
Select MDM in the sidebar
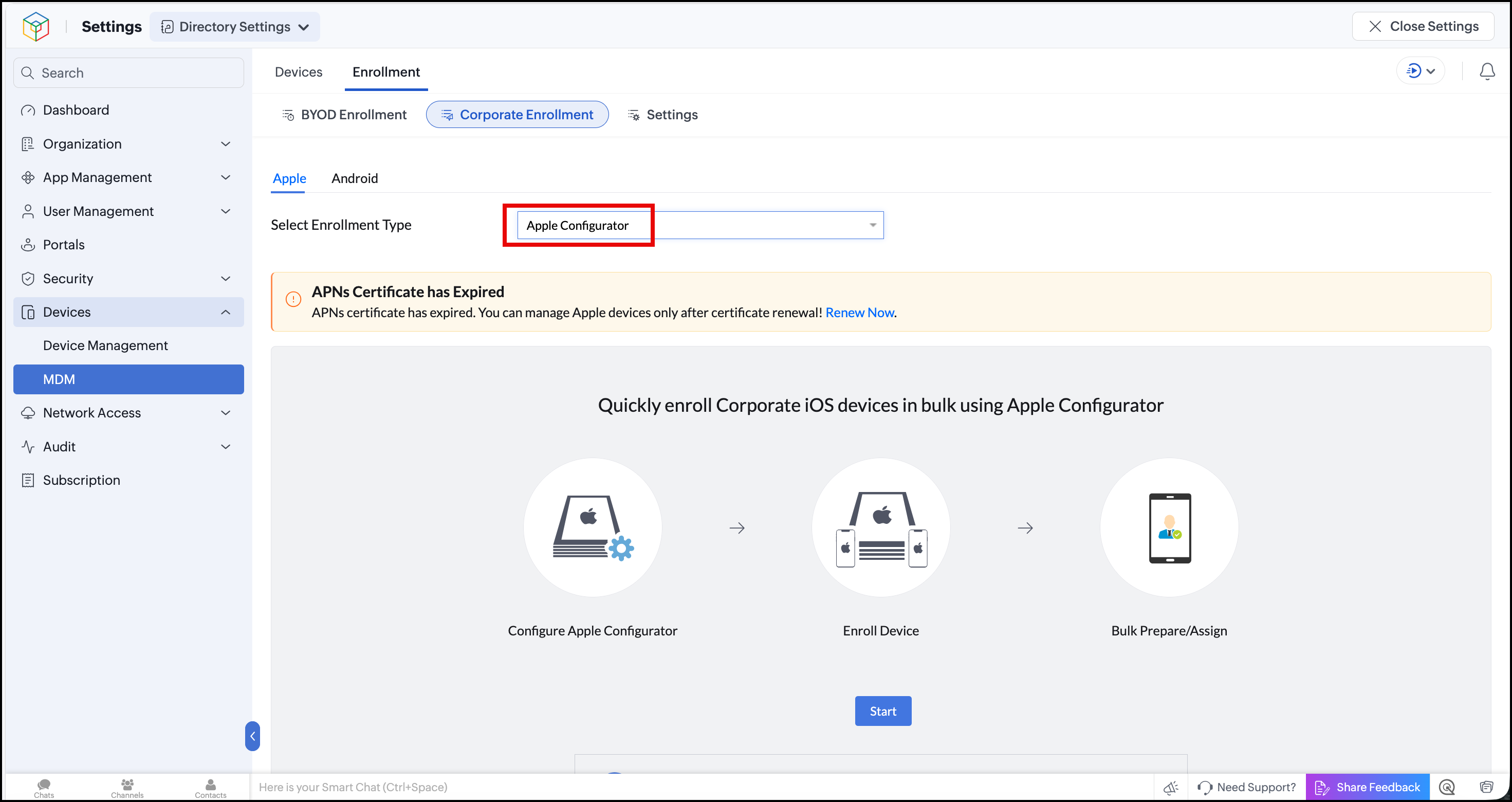point(128,379)
